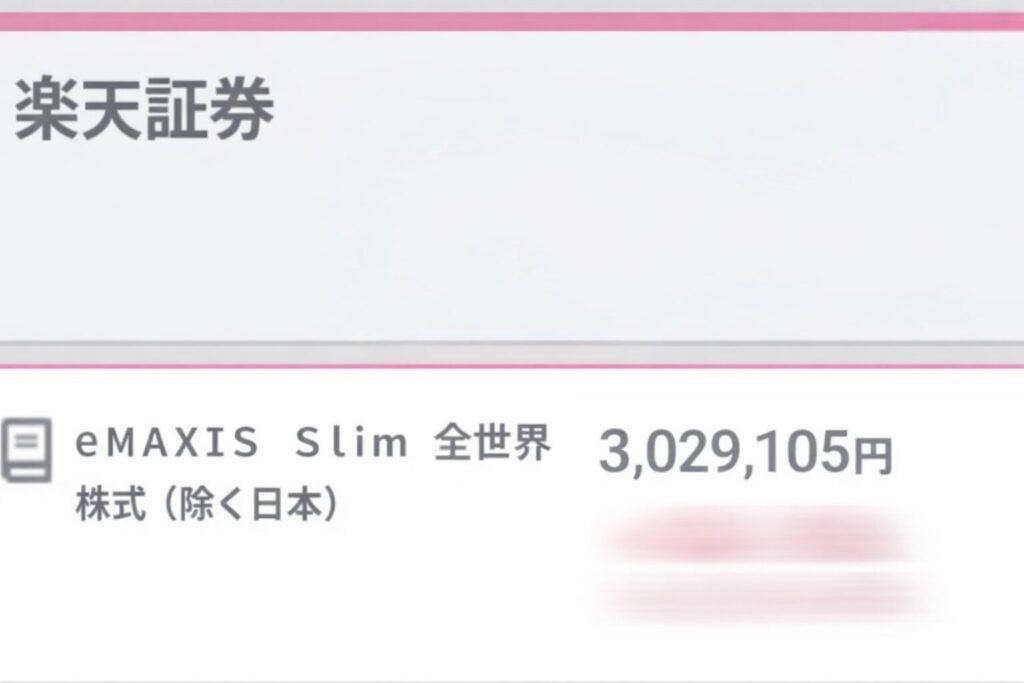
Task: Open the 楽天証券 account header
Action: point(144,108)
